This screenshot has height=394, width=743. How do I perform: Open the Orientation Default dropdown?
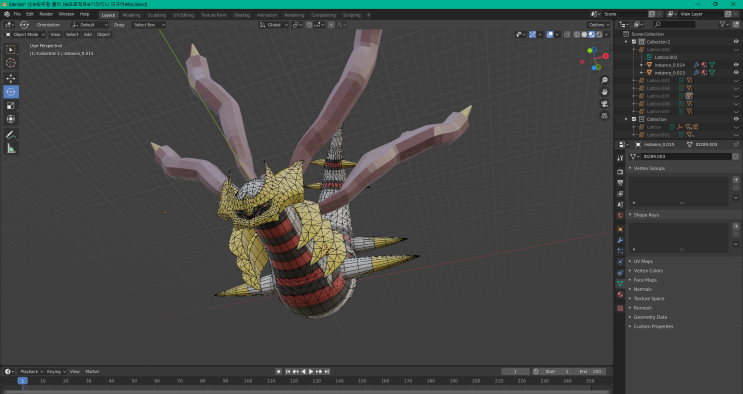tap(90, 25)
